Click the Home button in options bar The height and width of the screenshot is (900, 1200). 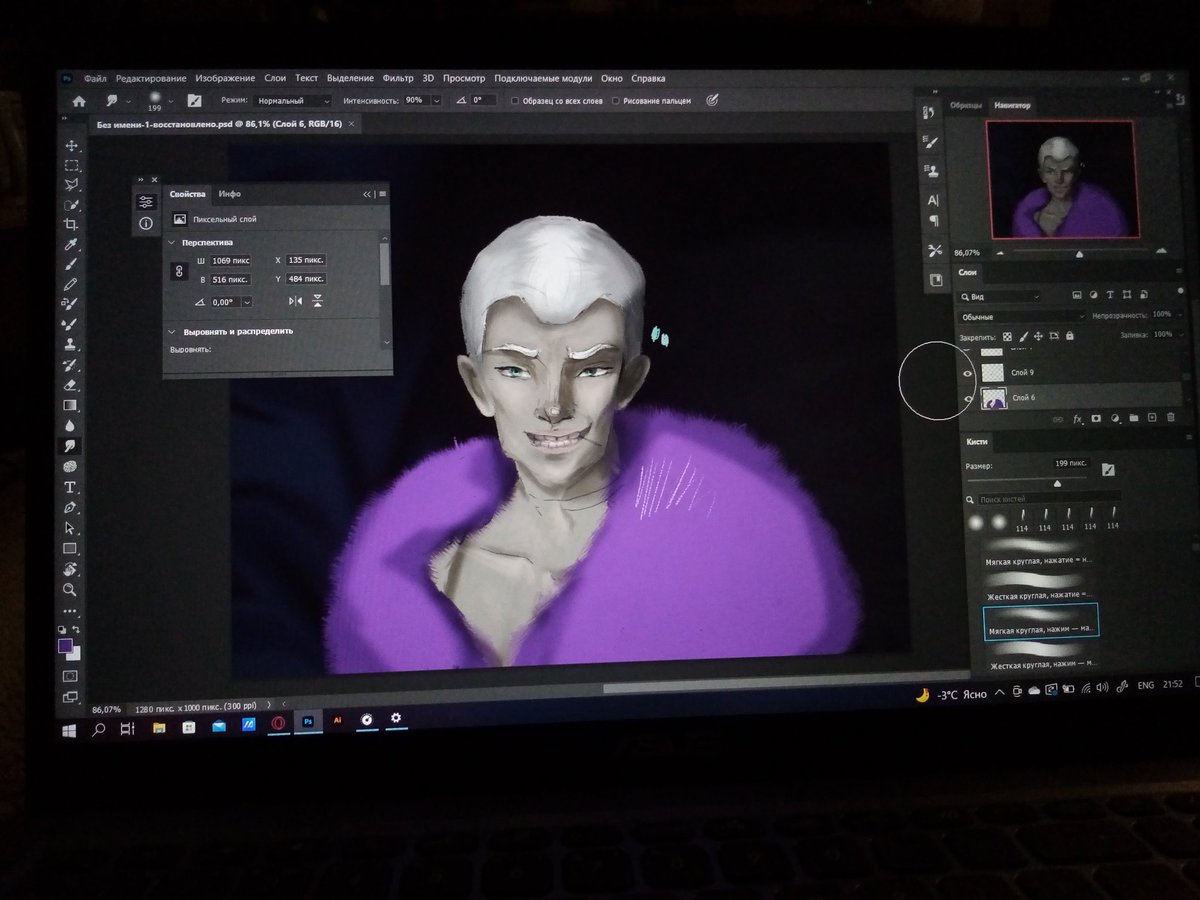pos(79,101)
